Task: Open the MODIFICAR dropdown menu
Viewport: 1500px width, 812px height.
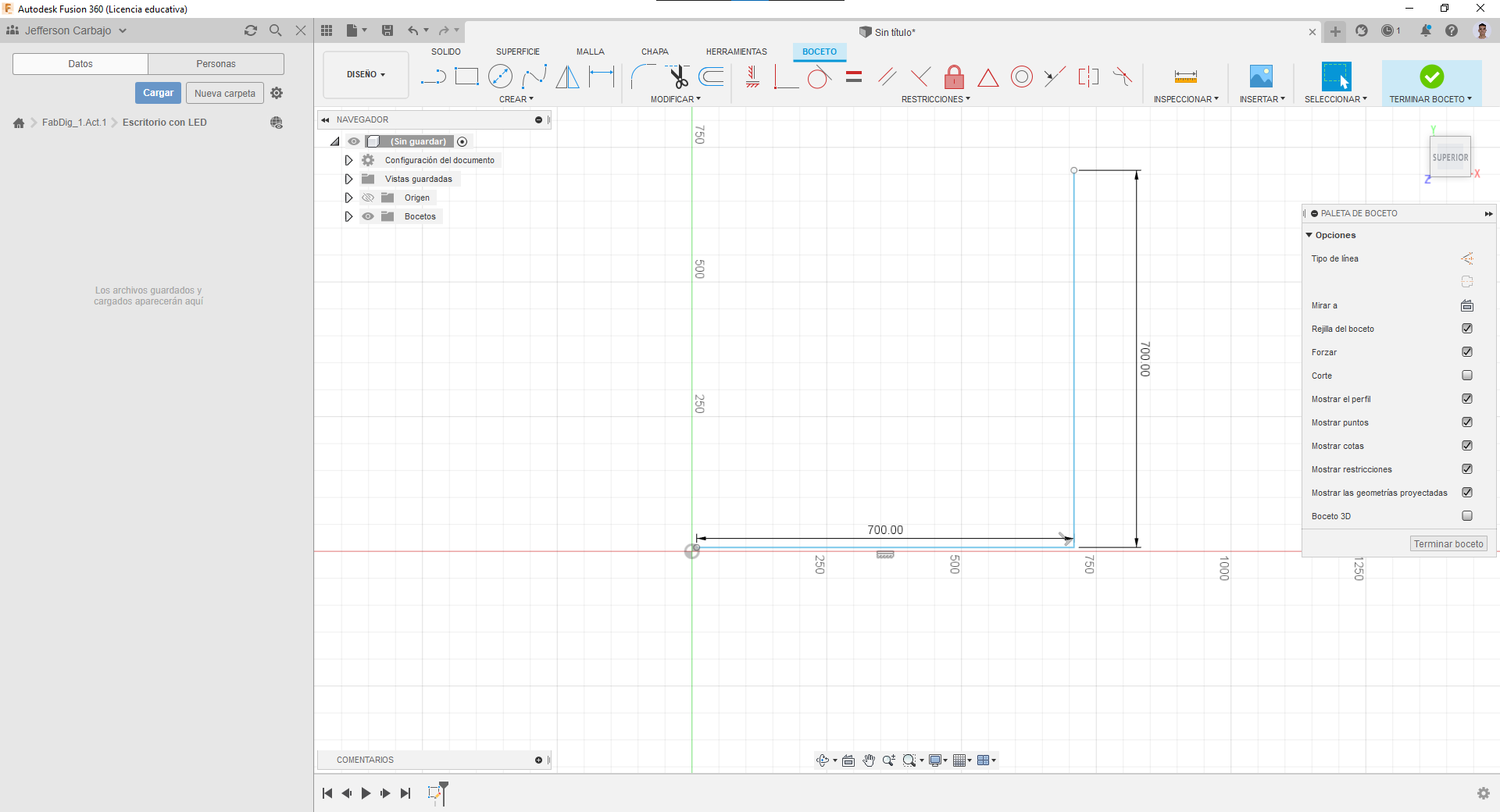Action: click(676, 99)
